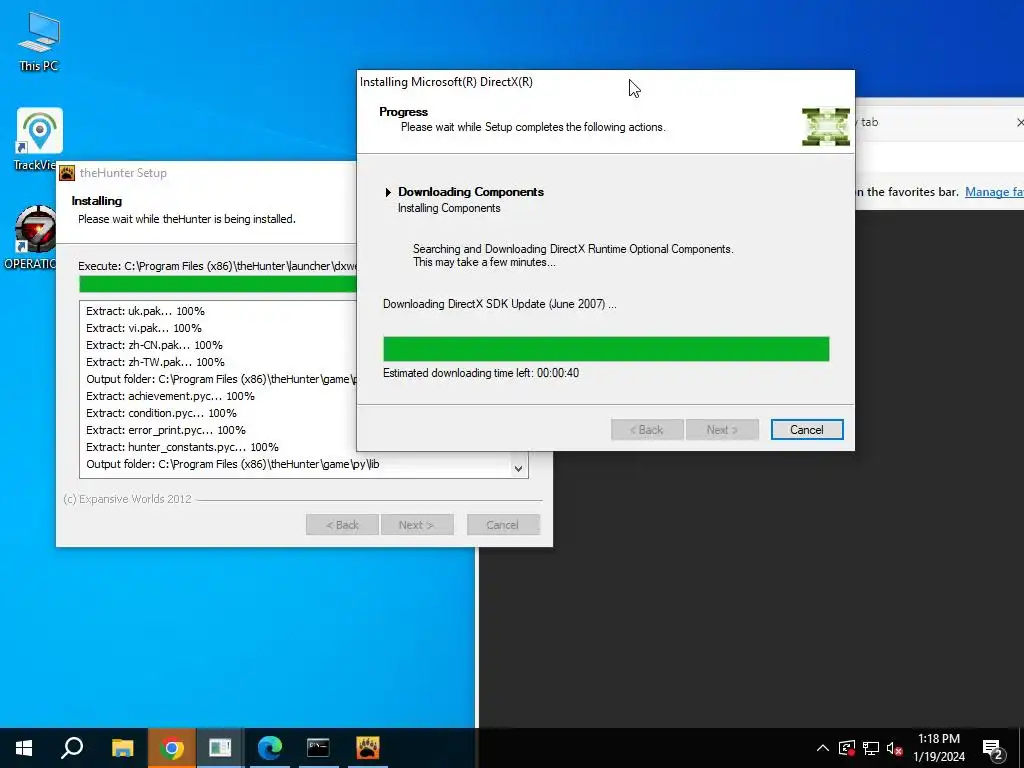Click the Execute path line in theHunter Setup

(217, 266)
